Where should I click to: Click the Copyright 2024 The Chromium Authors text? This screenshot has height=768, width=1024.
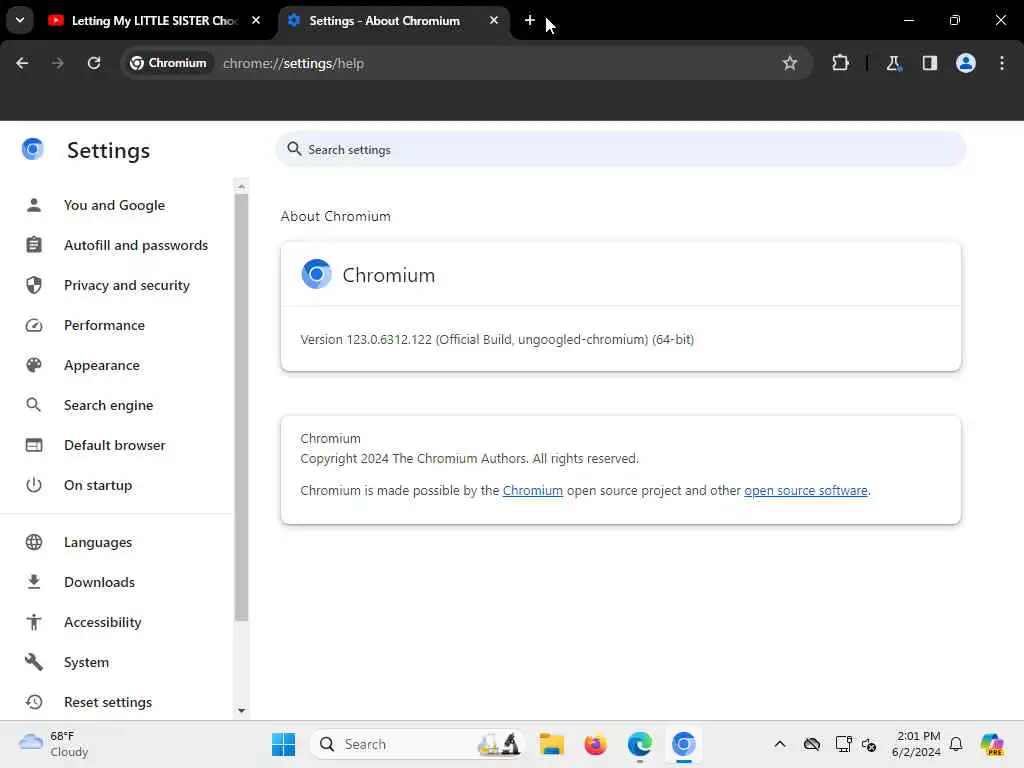click(470, 458)
